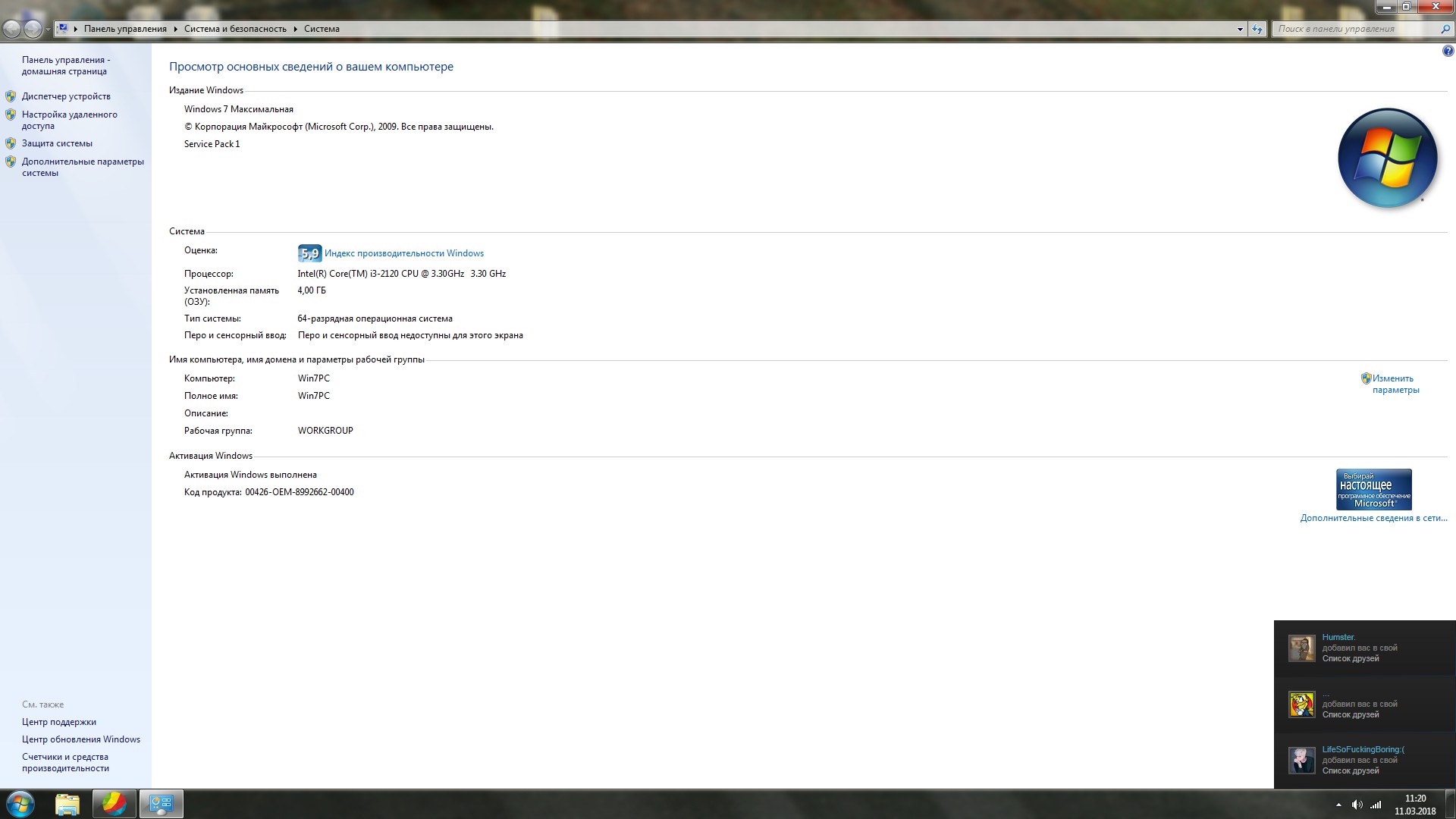This screenshot has height=819, width=1456.
Task: Open Диспетчер устройств link
Action: [66, 96]
